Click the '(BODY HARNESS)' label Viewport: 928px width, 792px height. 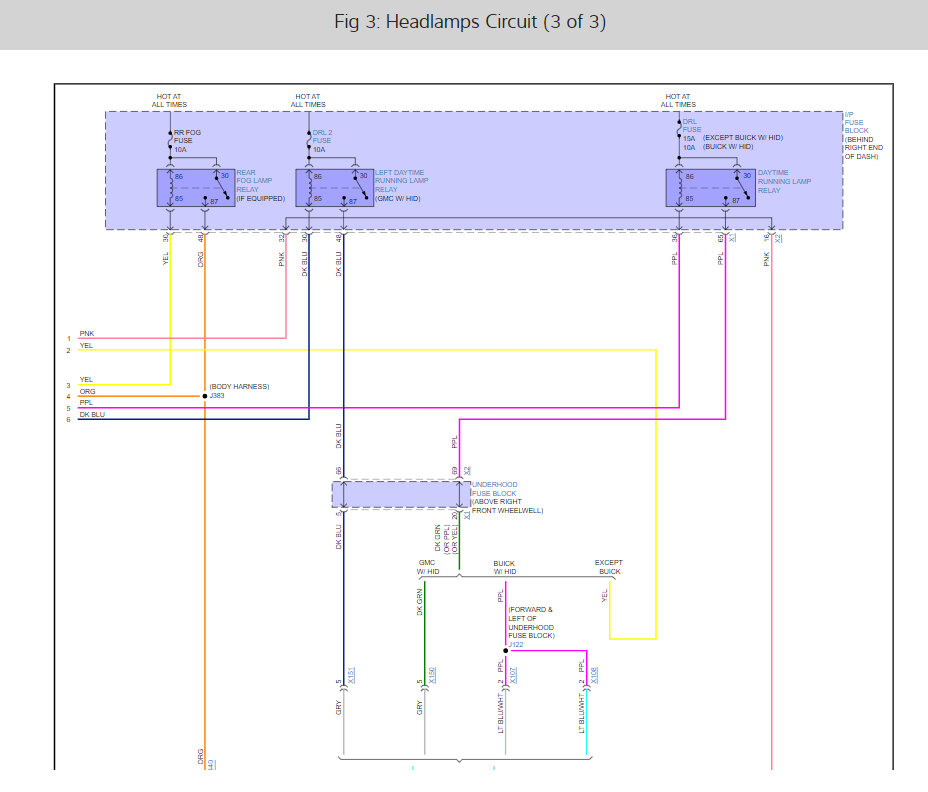(x=239, y=387)
